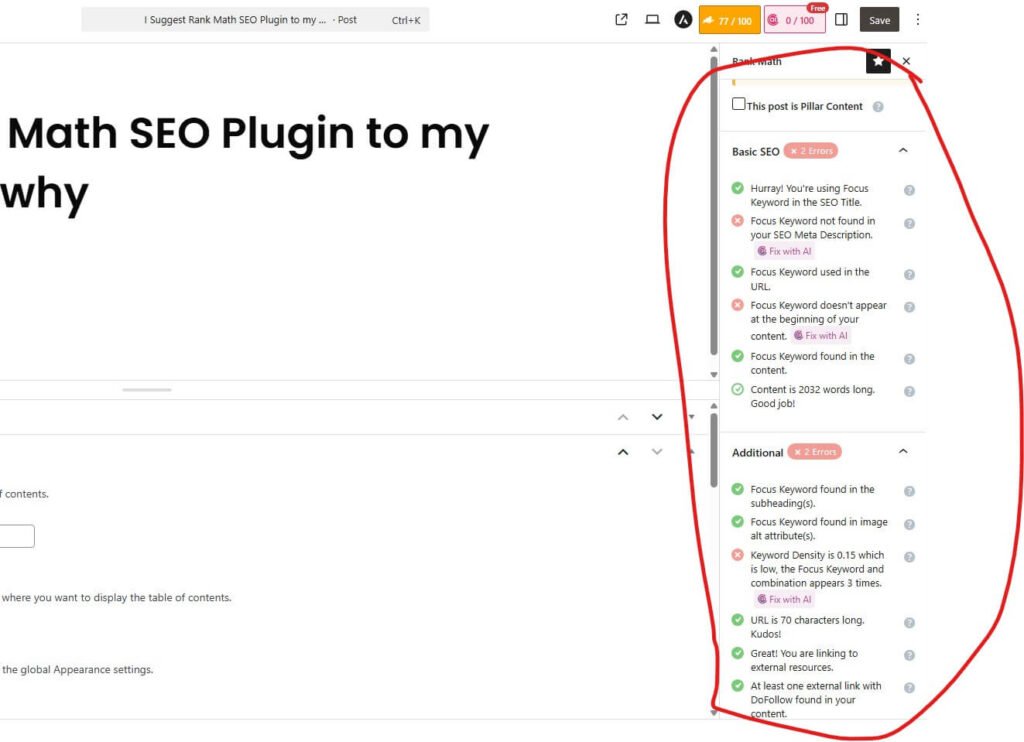Move meta box up with grey up chevron
This screenshot has height=742, width=1024.
coord(623,417)
